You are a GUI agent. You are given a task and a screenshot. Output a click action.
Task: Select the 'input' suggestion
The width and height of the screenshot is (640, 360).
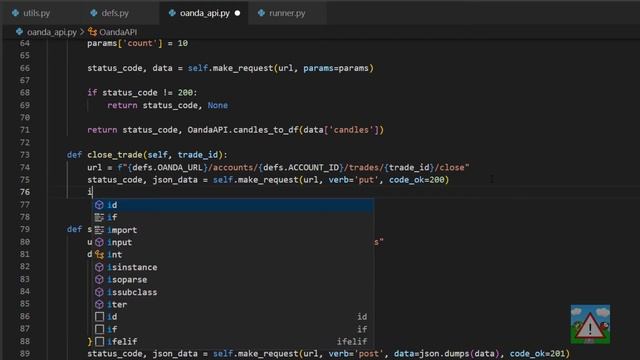point(232,242)
